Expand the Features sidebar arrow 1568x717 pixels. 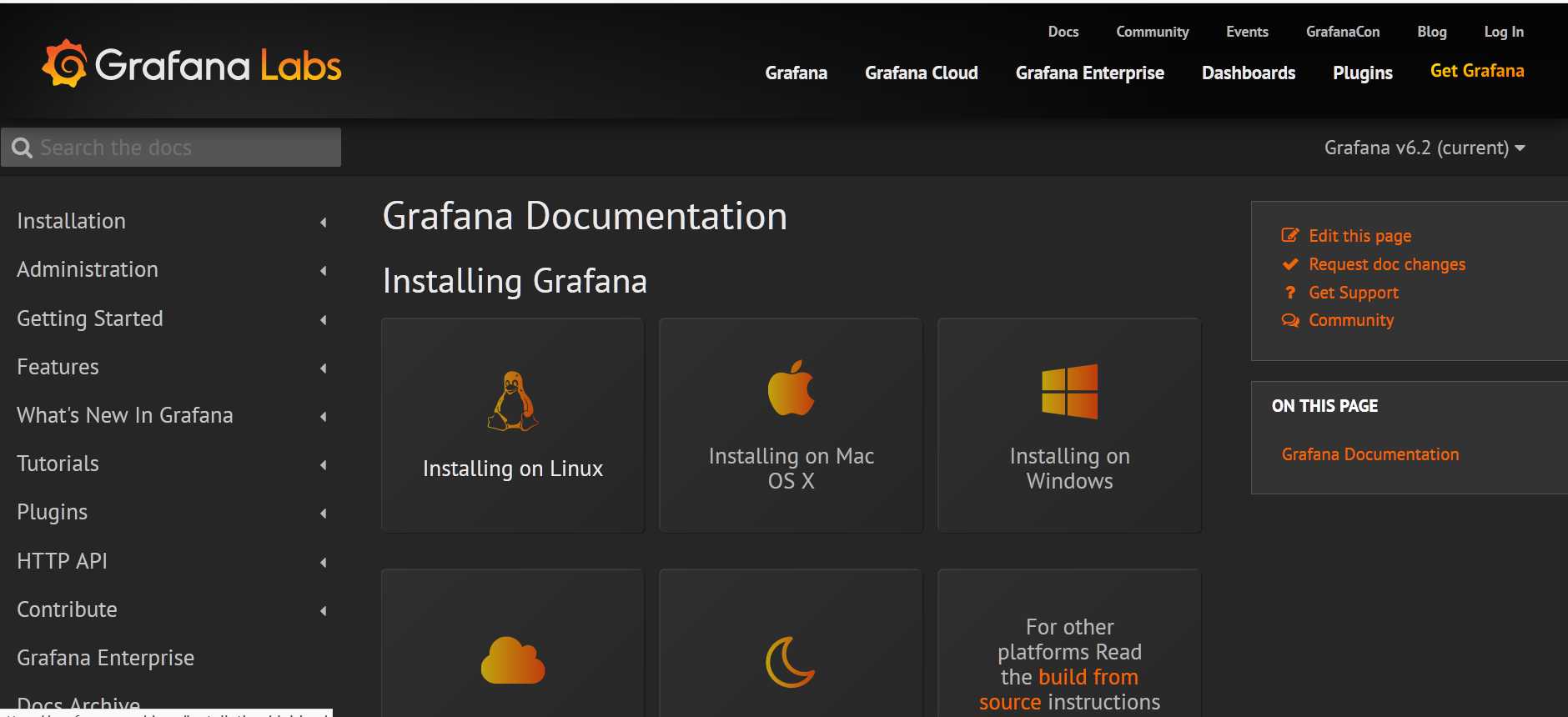point(324,368)
